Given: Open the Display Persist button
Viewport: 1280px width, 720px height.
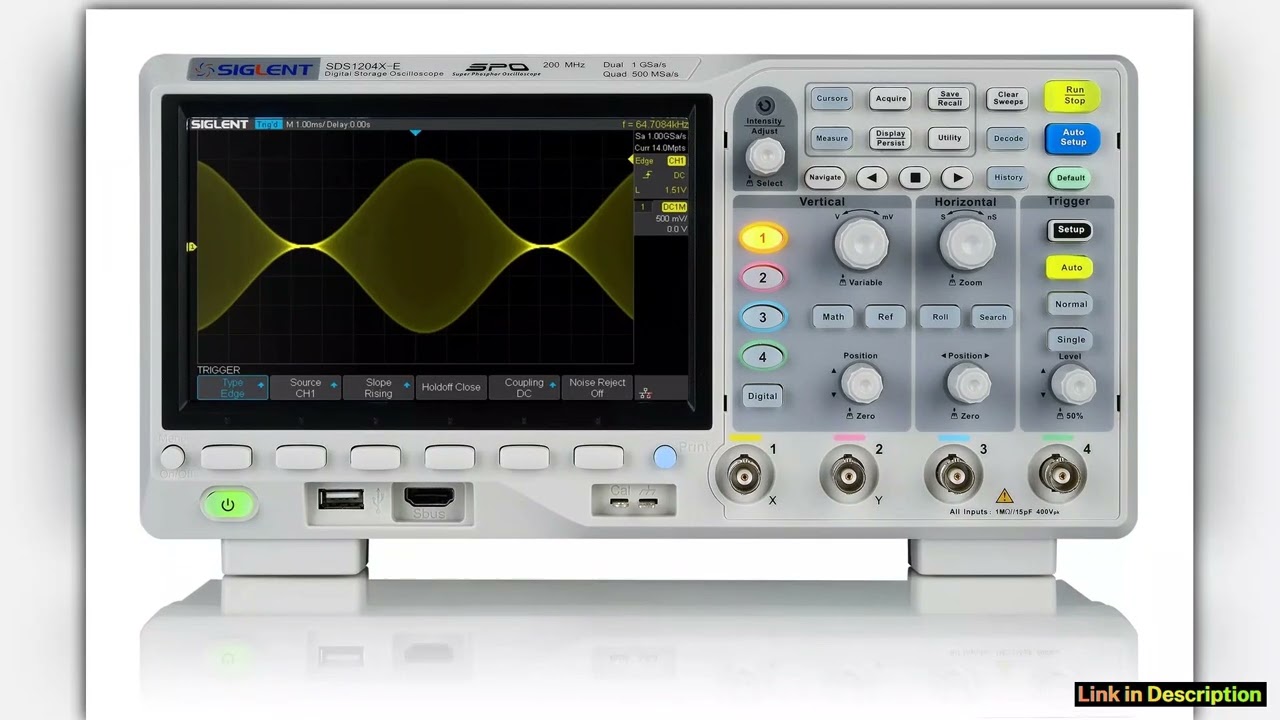Looking at the screenshot, I should coord(890,138).
